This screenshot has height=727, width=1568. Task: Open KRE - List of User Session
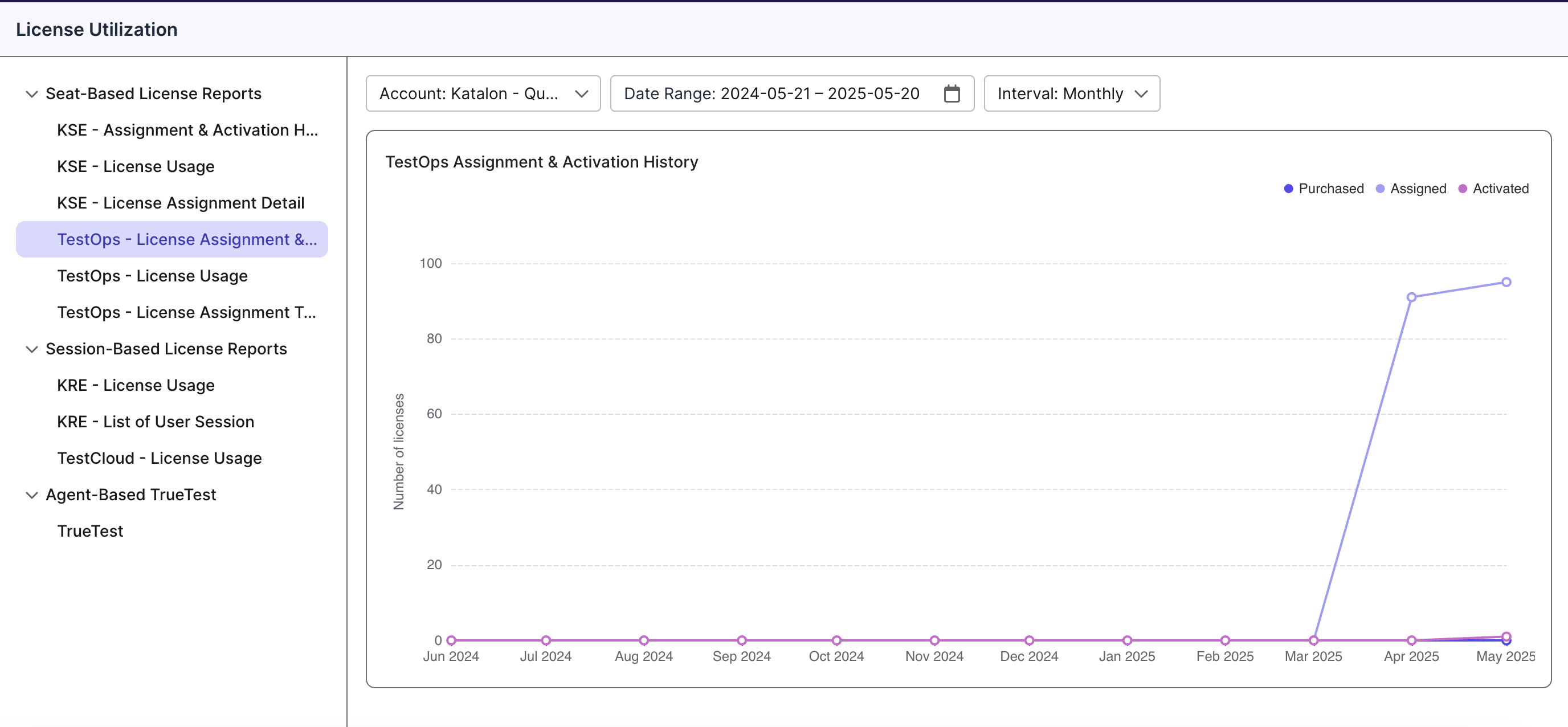[x=156, y=422]
